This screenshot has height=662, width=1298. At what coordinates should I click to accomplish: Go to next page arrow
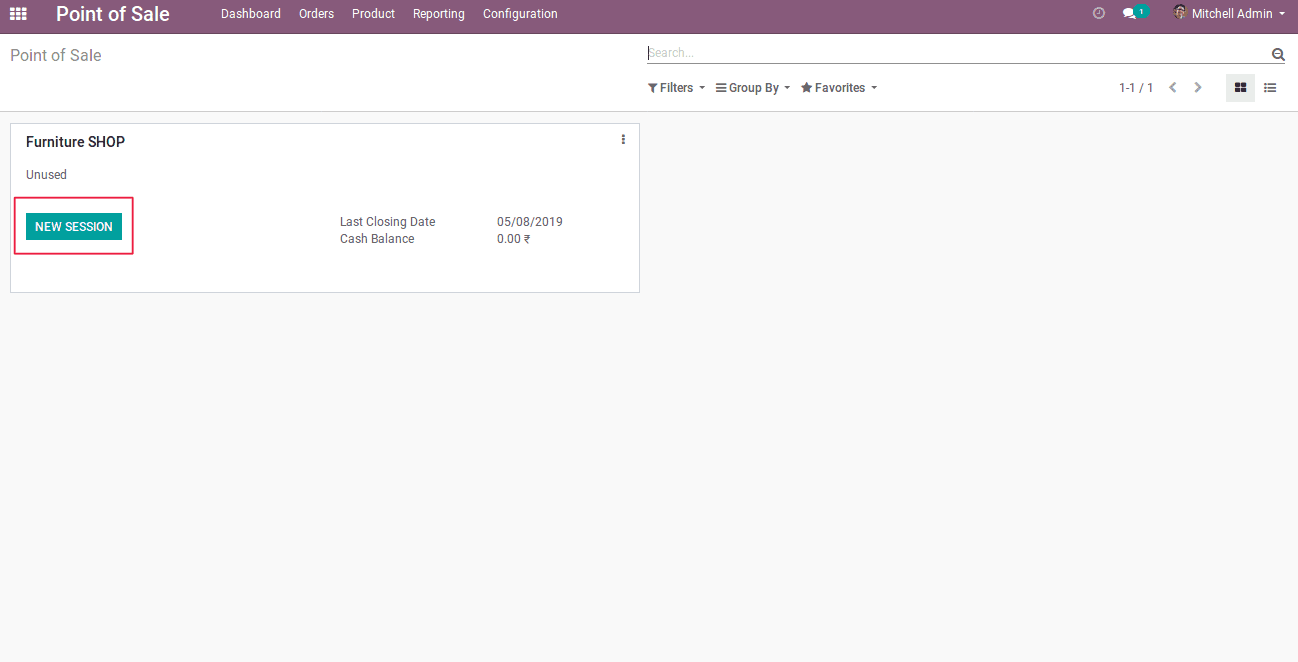[x=1198, y=88]
